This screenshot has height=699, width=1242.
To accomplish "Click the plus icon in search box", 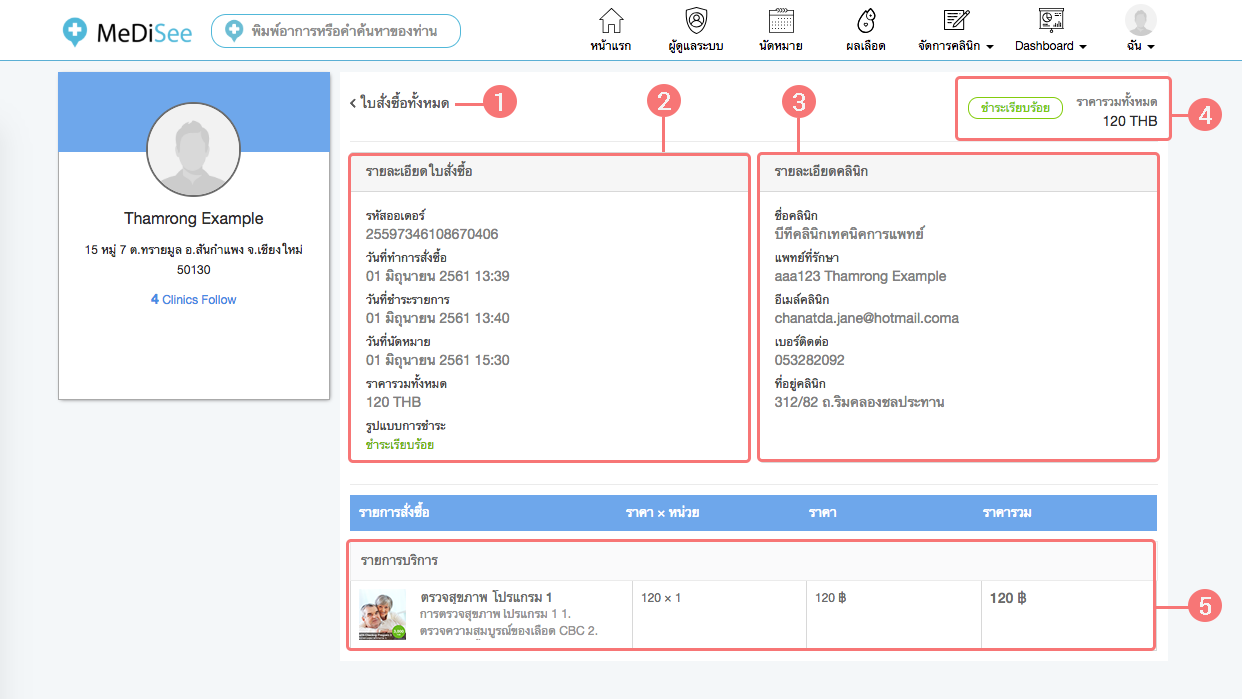I will (x=234, y=31).
